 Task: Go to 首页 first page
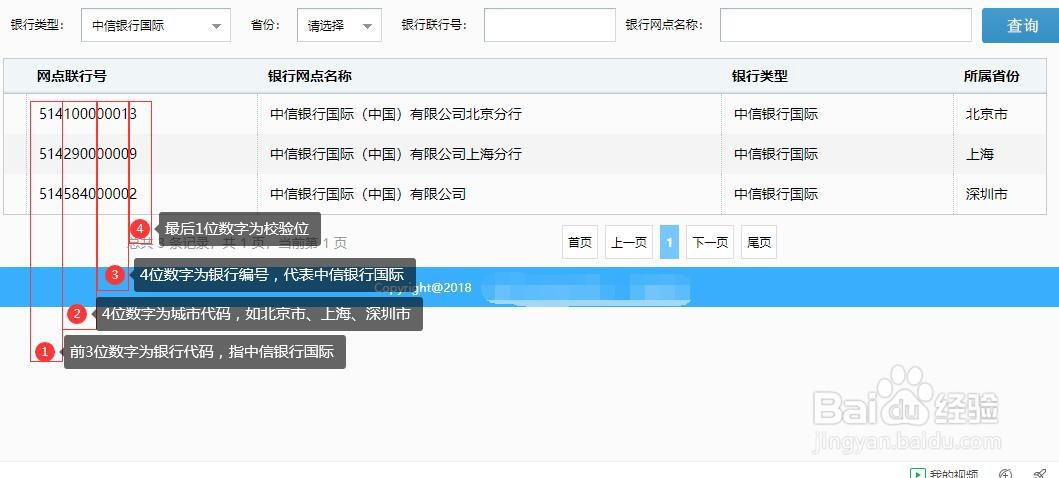[x=580, y=242]
